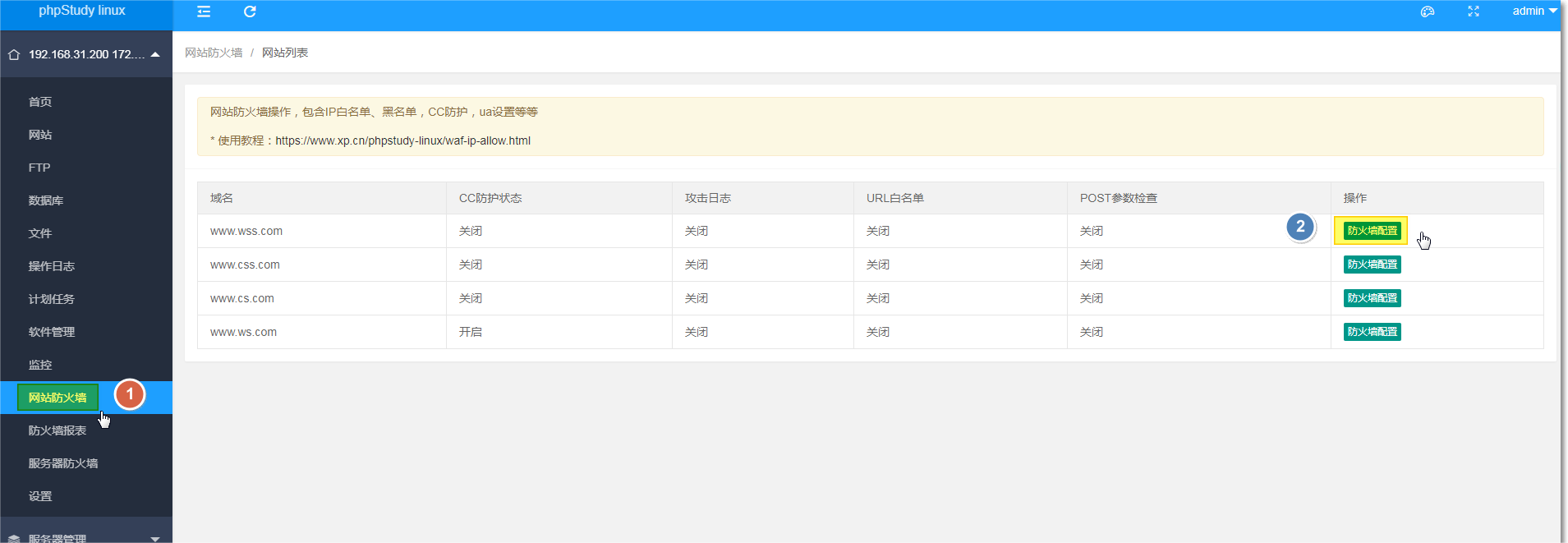The image size is (1568, 543).
Task: Click 开启 CC status for www.ws.com
Action: point(471,332)
